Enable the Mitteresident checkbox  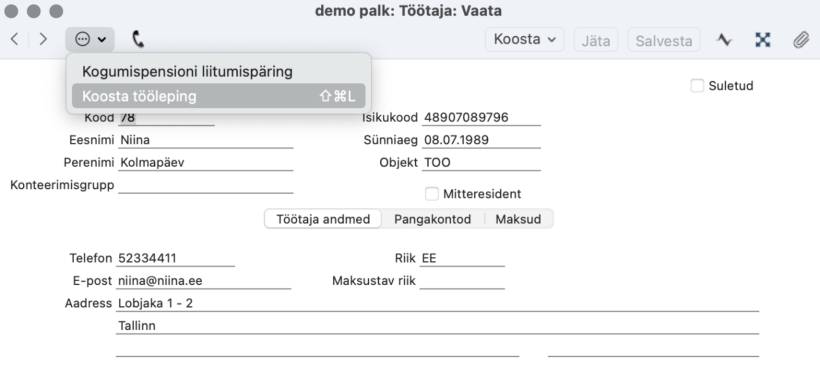pyautogui.click(x=431, y=194)
